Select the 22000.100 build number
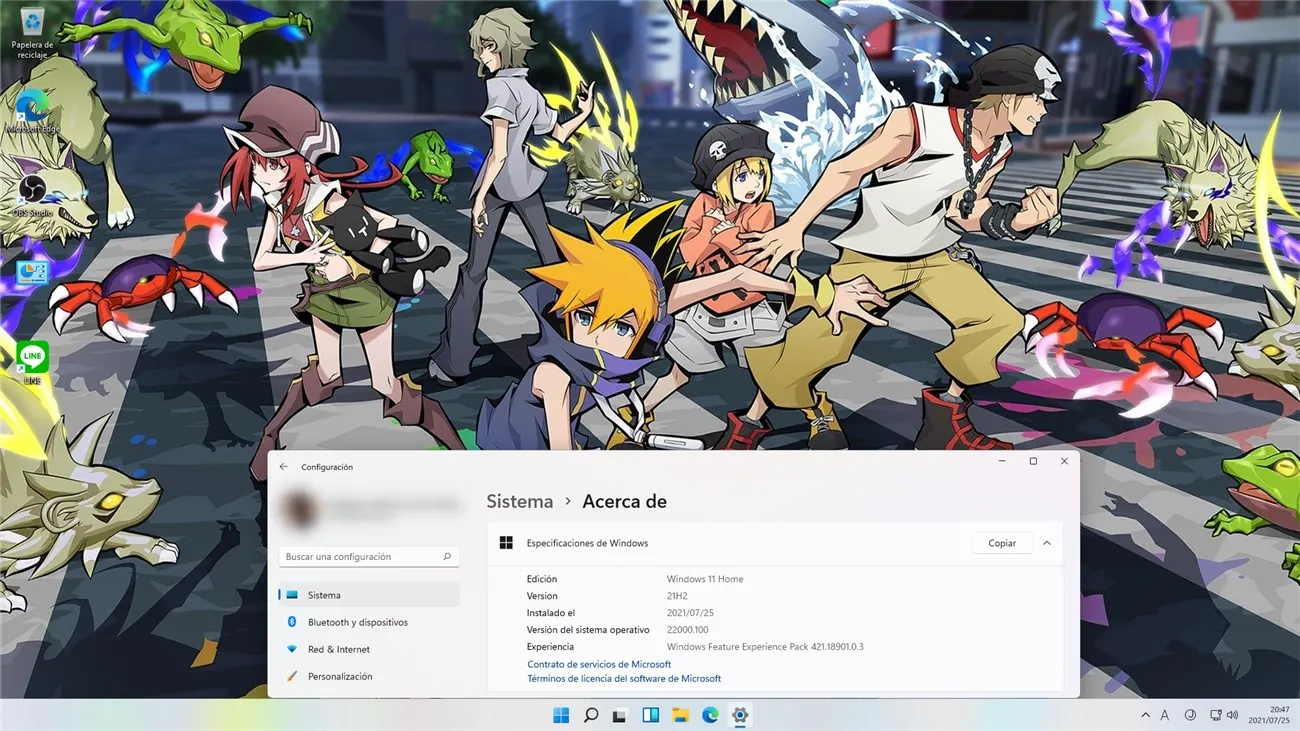The width and height of the screenshot is (1300, 731). point(687,630)
